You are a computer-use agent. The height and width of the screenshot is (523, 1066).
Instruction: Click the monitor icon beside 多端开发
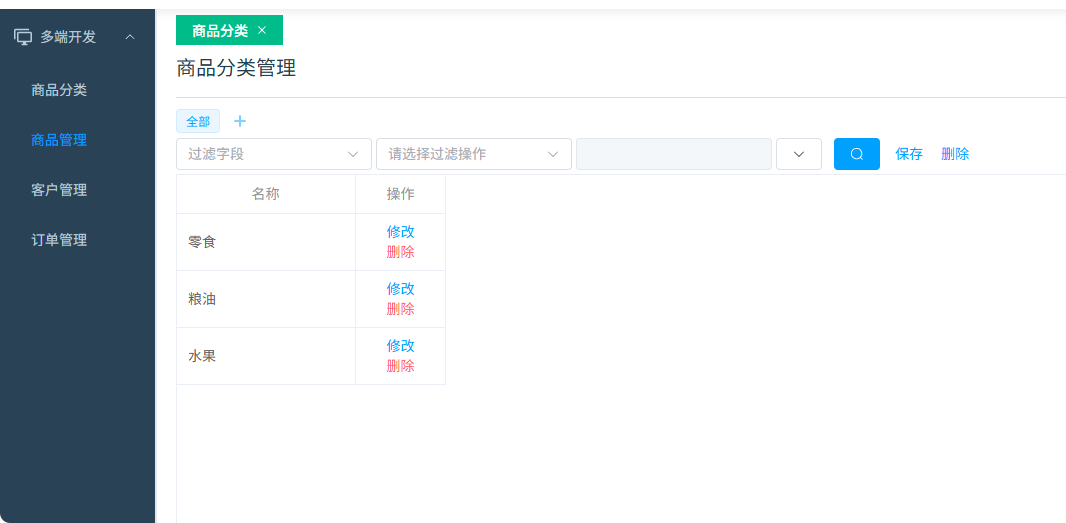coord(22,37)
